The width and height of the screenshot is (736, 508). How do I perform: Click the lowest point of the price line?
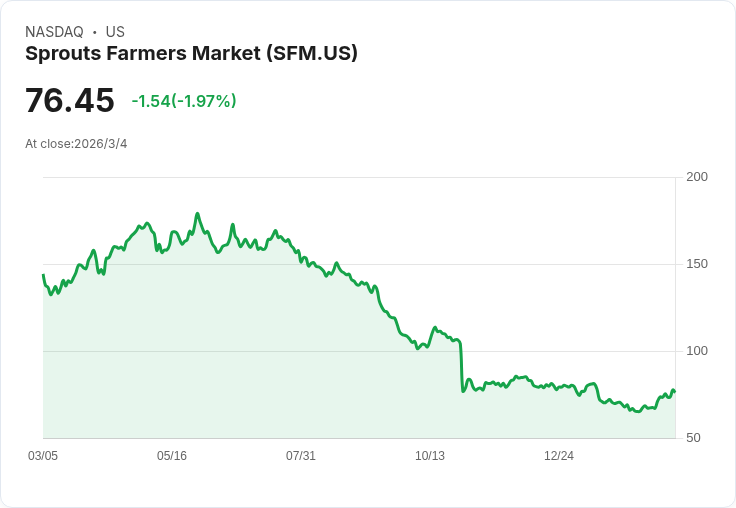[638, 411]
